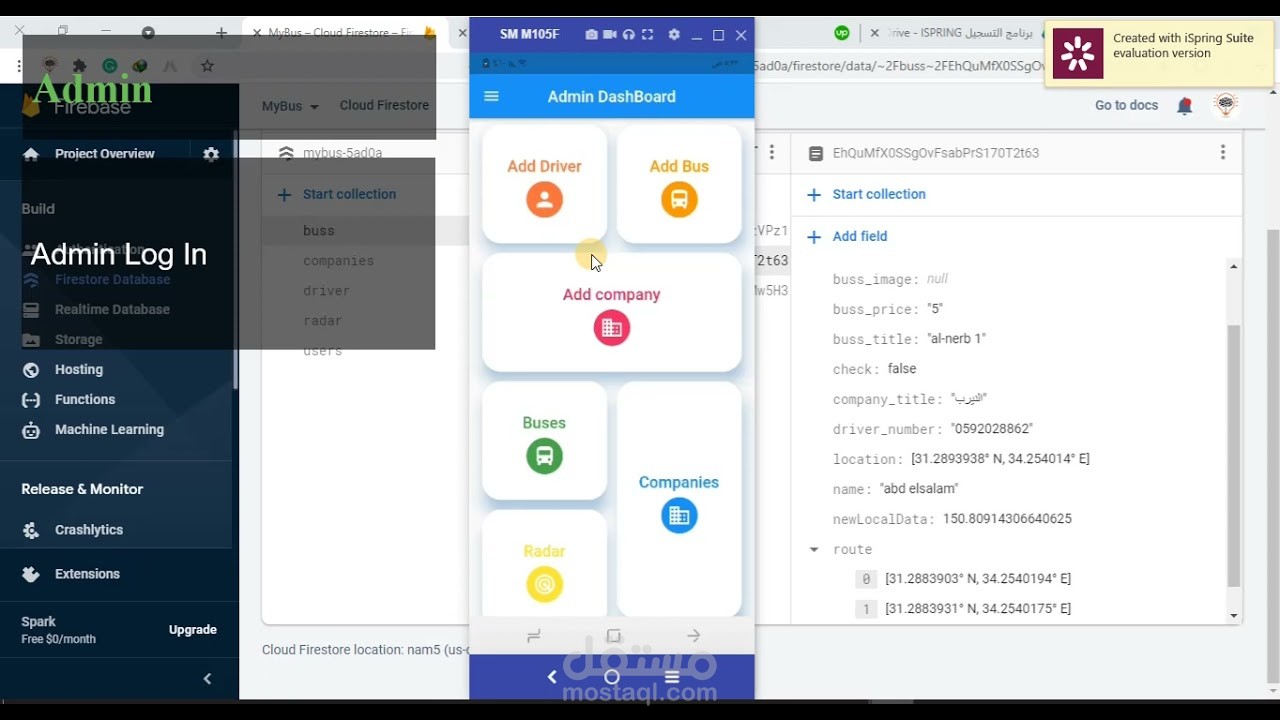The width and height of the screenshot is (1280, 720).
Task: Tap the yellow Radar icon
Action: tap(544, 584)
